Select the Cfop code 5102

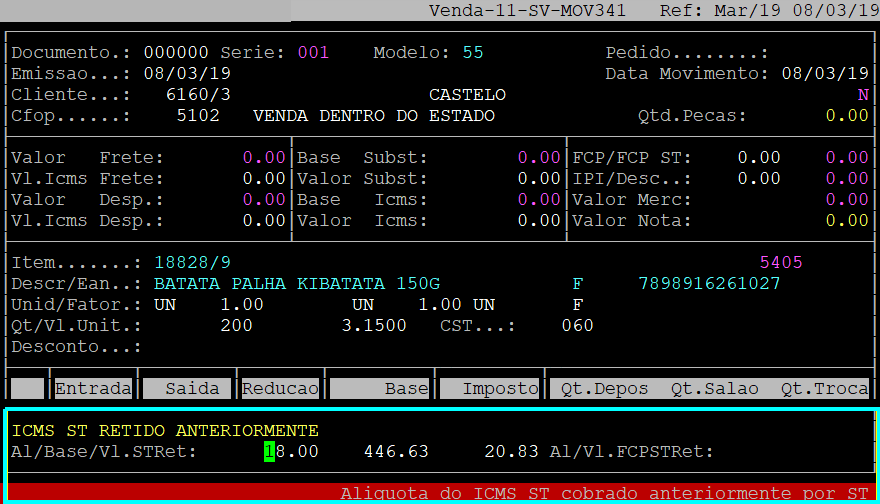[x=198, y=116]
